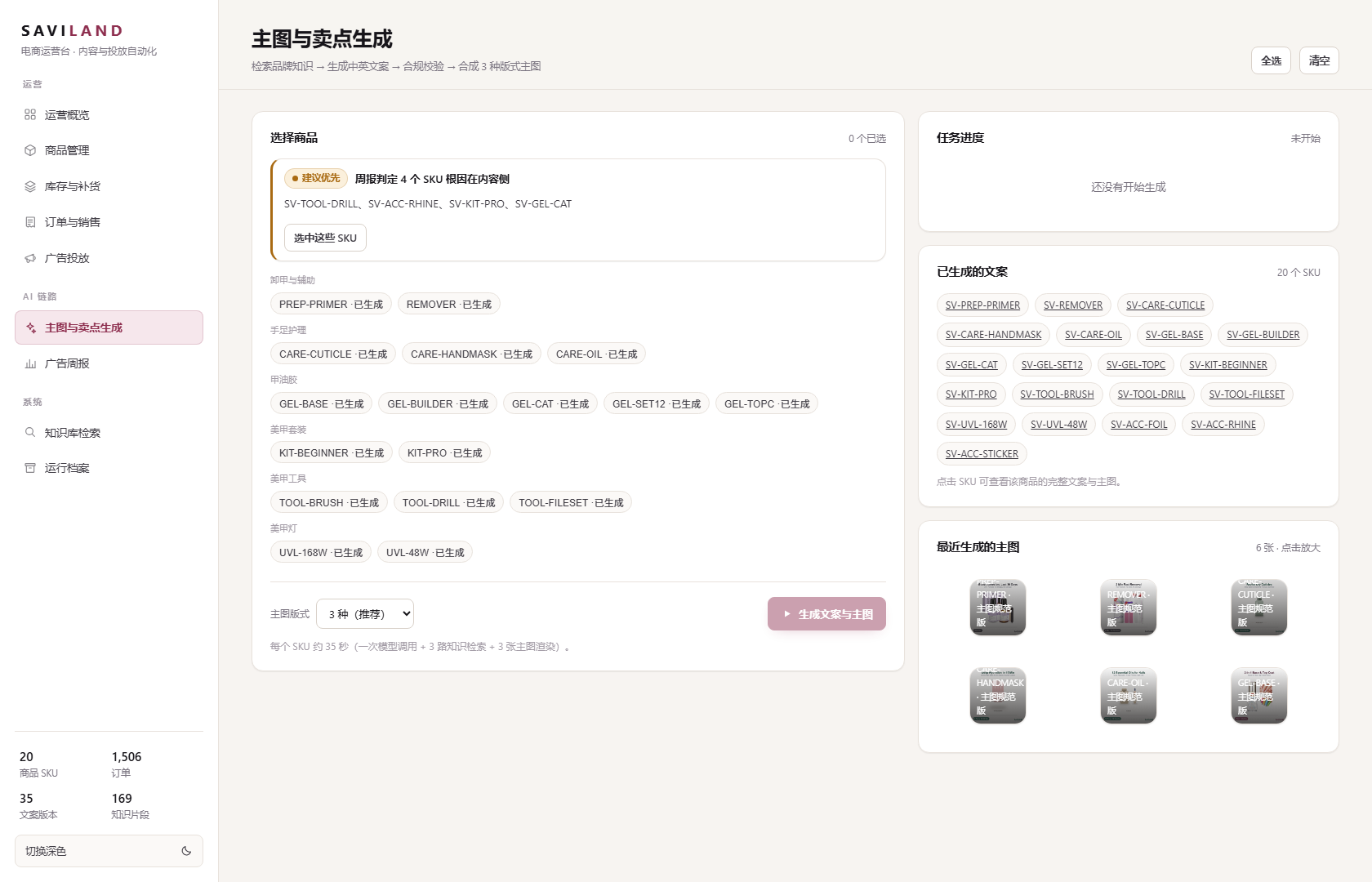Enlarge the PRIMER main image thumbnail

[998, 608]
